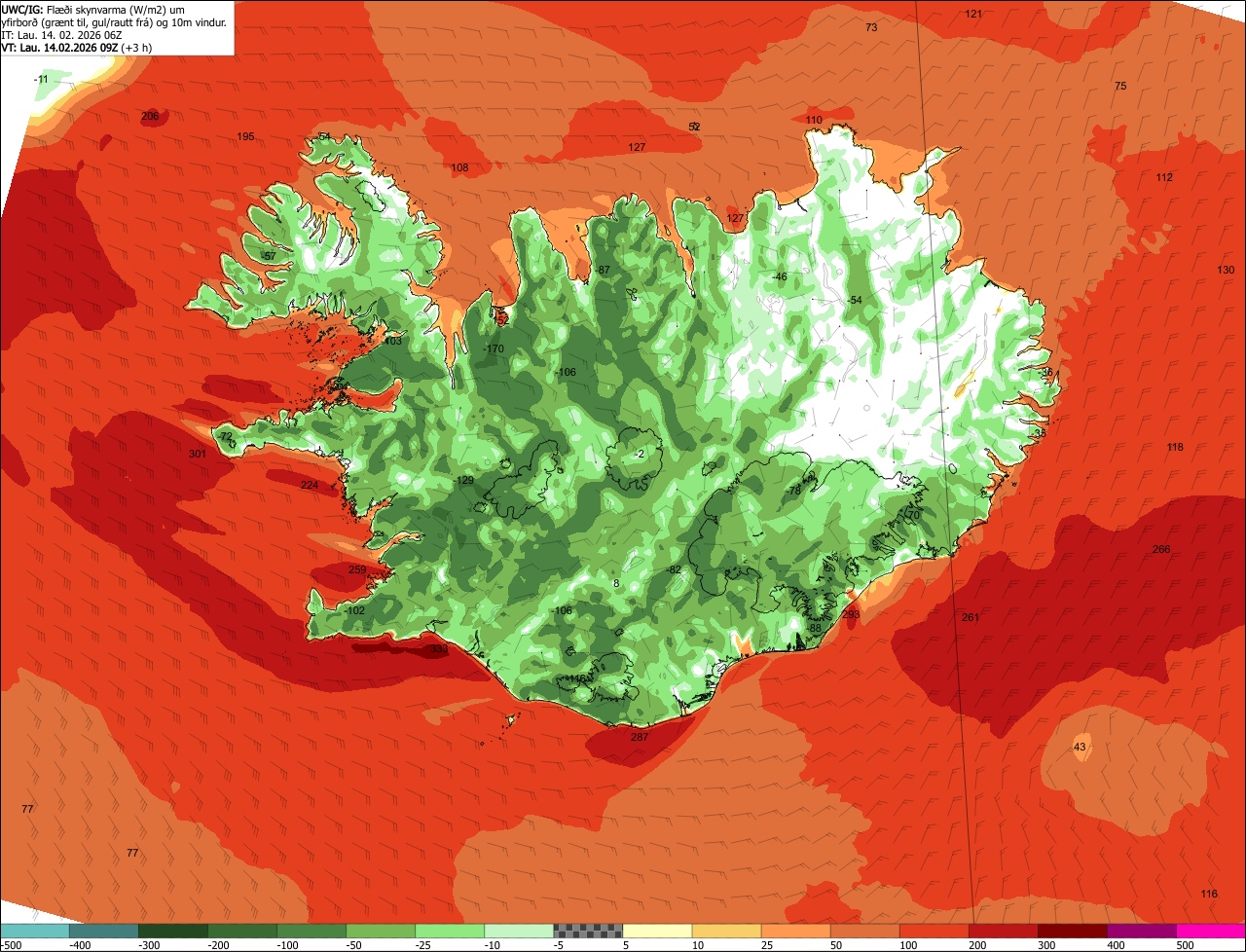Viewport: 1246px width, 952px height.
Task: Click the dark teal -400 to -300 legend swatch
Action: coord(103,931)
